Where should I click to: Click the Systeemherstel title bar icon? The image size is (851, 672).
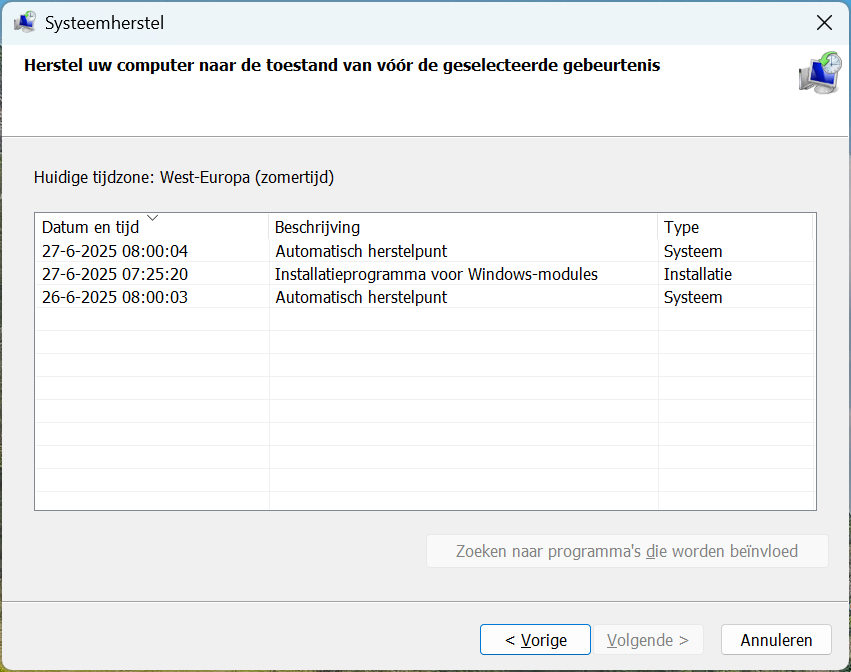[25, 22]
